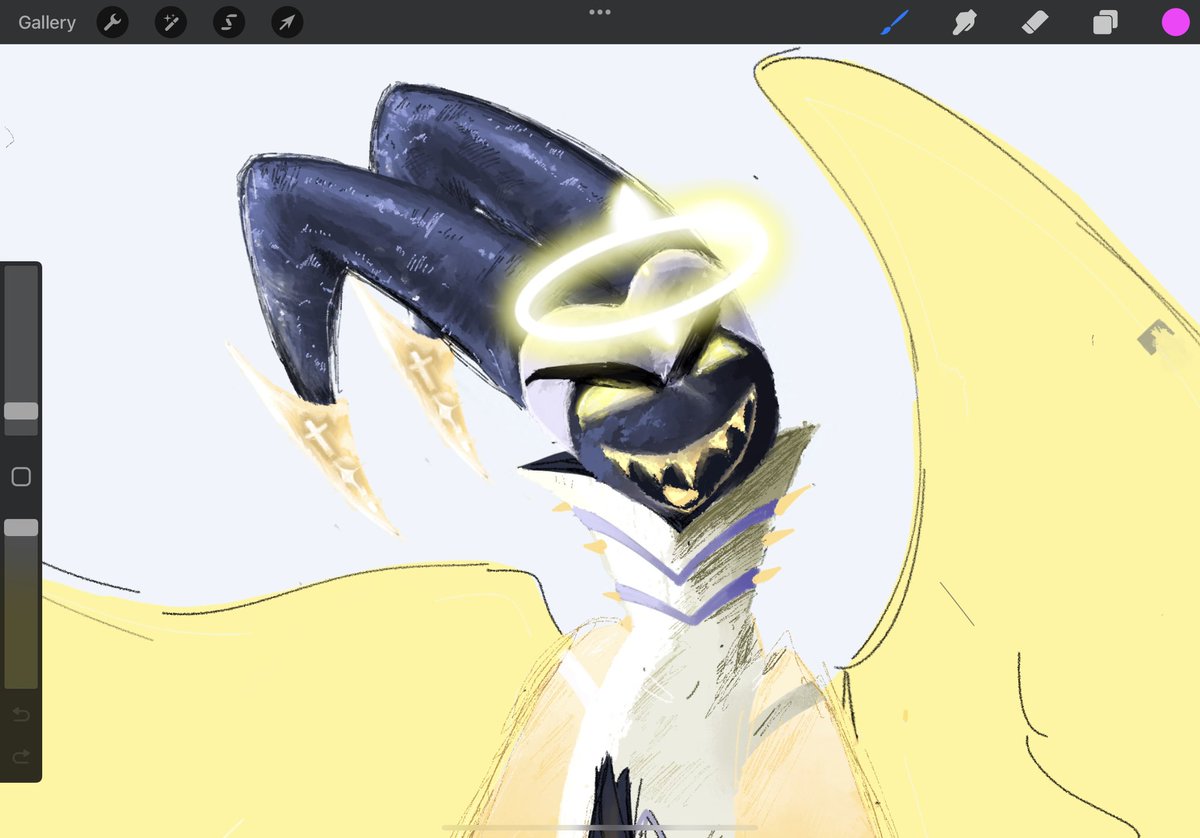Open the pink color picker swatch
Image resolution: width=1200 pixels, height=838 pixels.
click(x=1175, y=22)
